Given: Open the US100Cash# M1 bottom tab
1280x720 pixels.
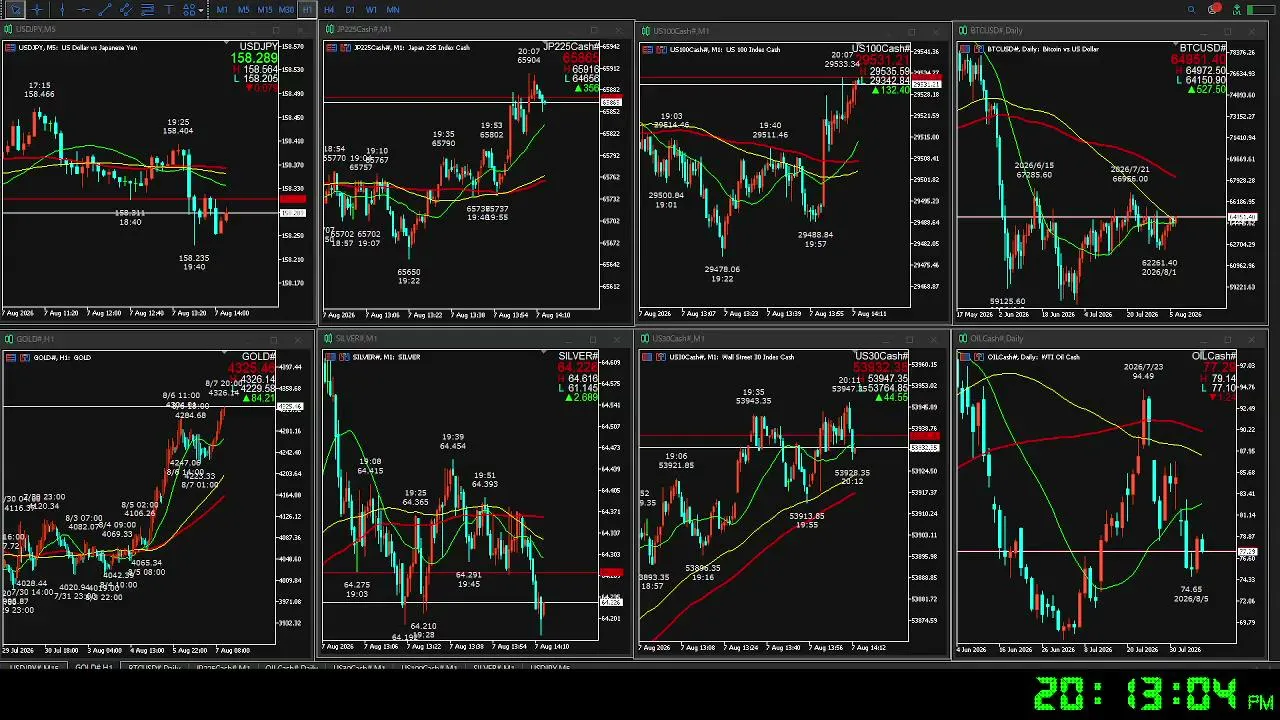Looking at the screenshot, I should pyautogui.click(x=429, y=667).
